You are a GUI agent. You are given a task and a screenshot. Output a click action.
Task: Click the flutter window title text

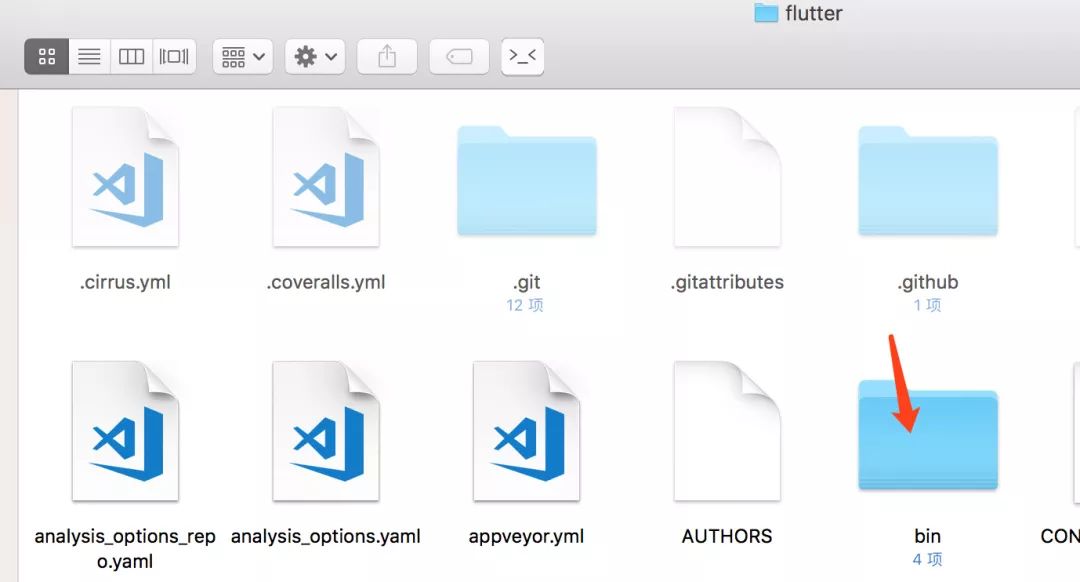[813, 13]
